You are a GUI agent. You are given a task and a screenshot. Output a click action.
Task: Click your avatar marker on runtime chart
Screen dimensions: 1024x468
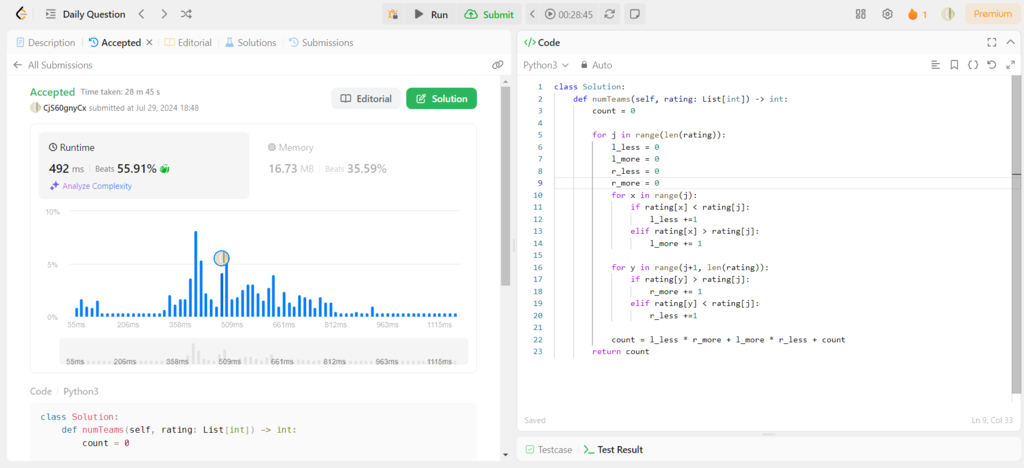click(221, 258)
